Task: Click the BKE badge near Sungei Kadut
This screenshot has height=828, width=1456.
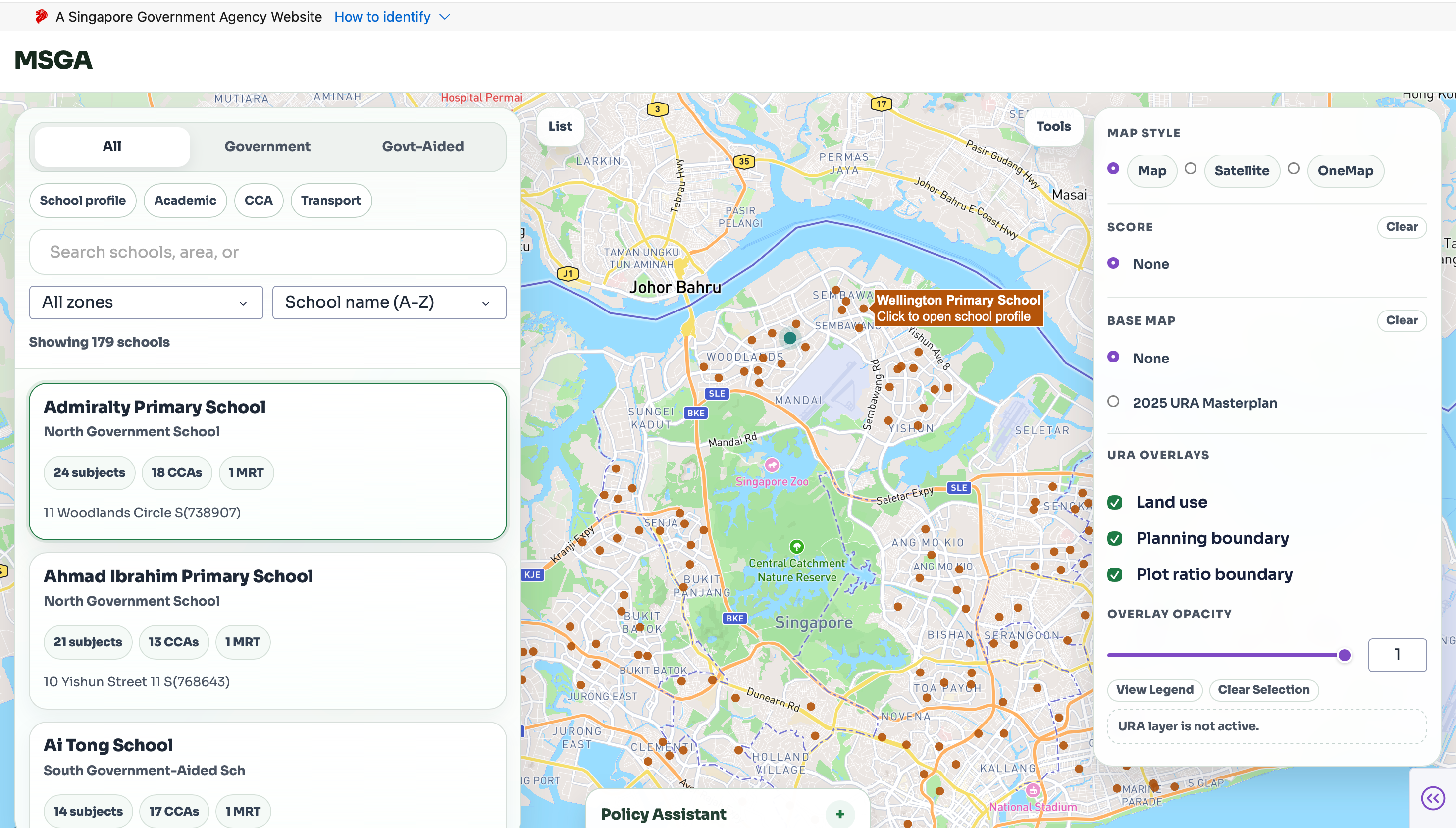Action: click(696, 413)
